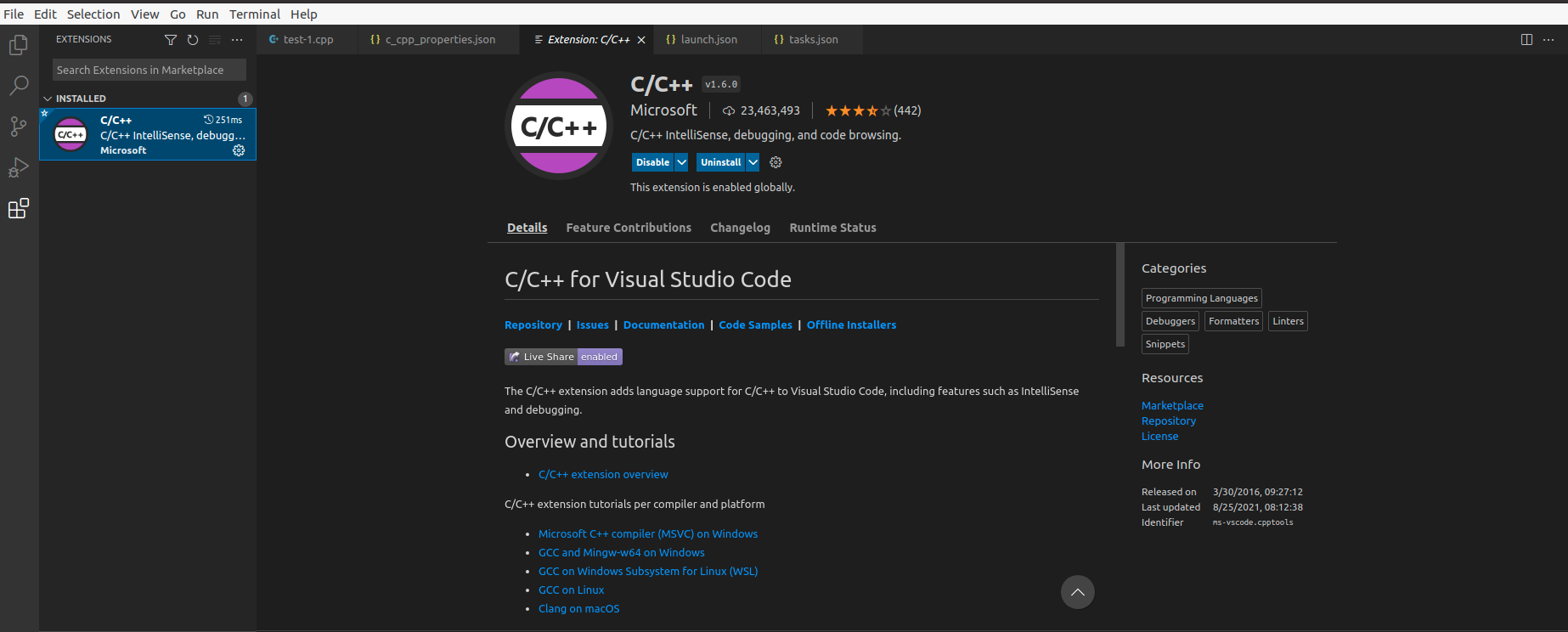Click the Uninstall button
This screenshot has height=632, width=1568.
click(721, 162)
